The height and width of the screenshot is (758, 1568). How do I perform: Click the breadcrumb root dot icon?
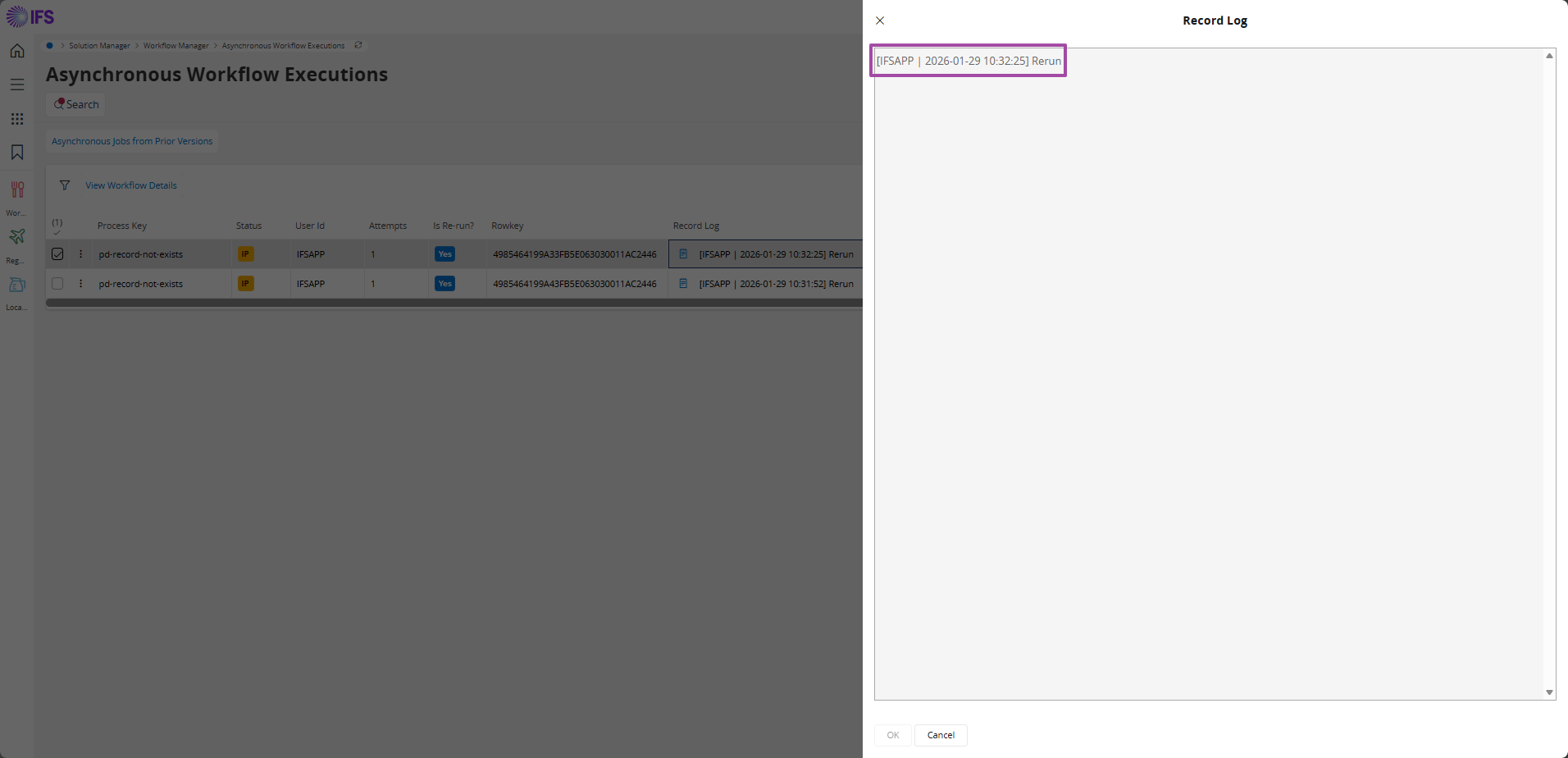click(x=50, y=45)
